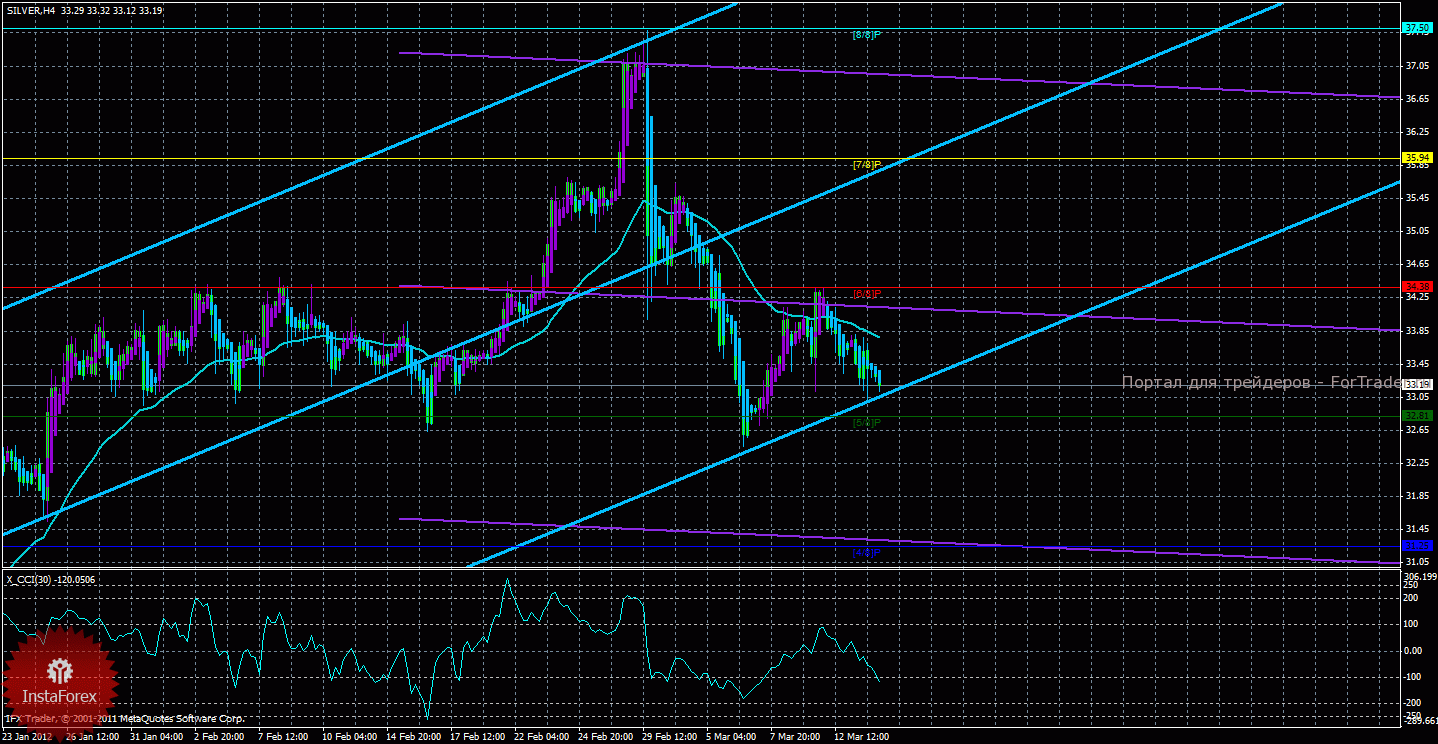The height and width of the screenshot is (744, 1438).
Task: Select the green [5/8]P level label
Action: (x=867, y=422)
